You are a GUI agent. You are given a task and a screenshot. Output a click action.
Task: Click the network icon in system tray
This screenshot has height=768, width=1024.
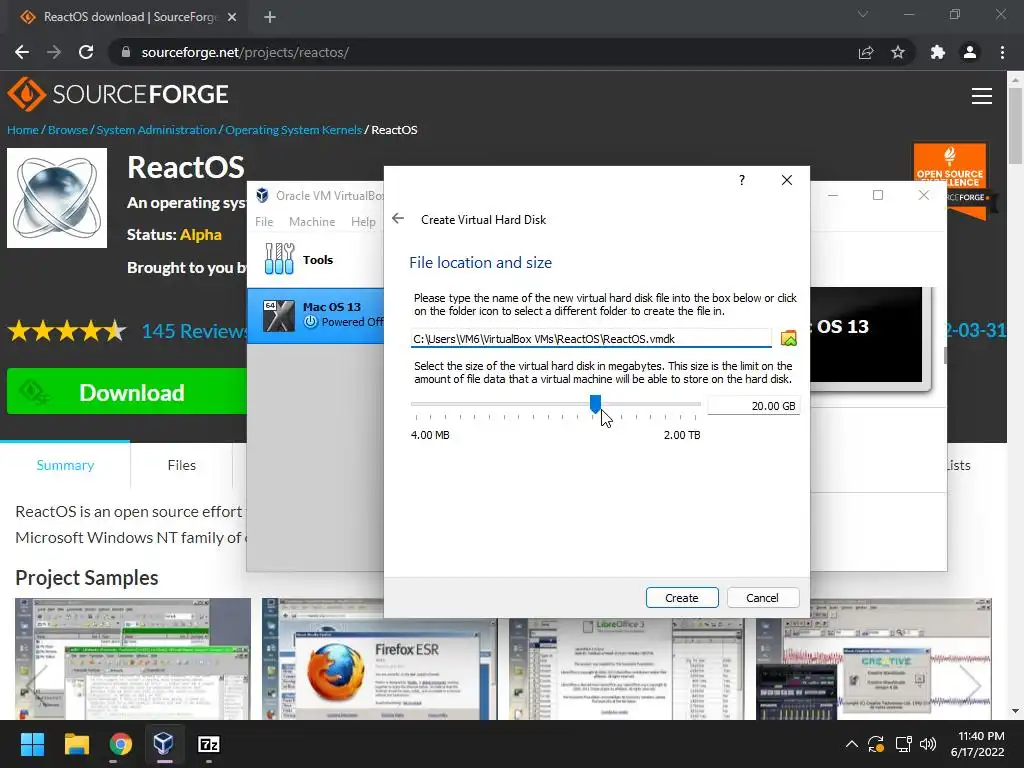pyautogui.click(x=903, y=744)
